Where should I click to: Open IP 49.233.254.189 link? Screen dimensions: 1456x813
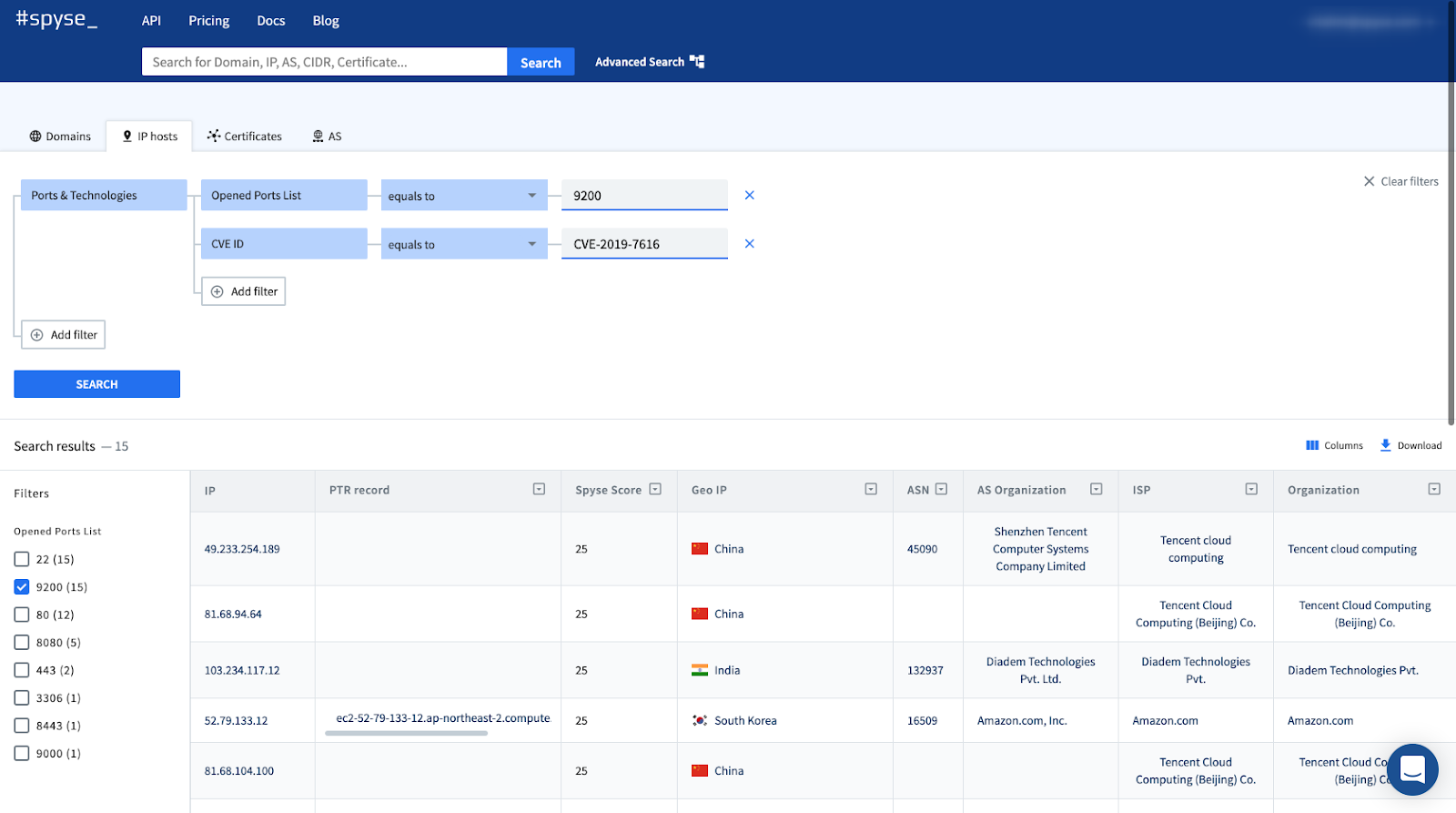[x=242, y=549]
